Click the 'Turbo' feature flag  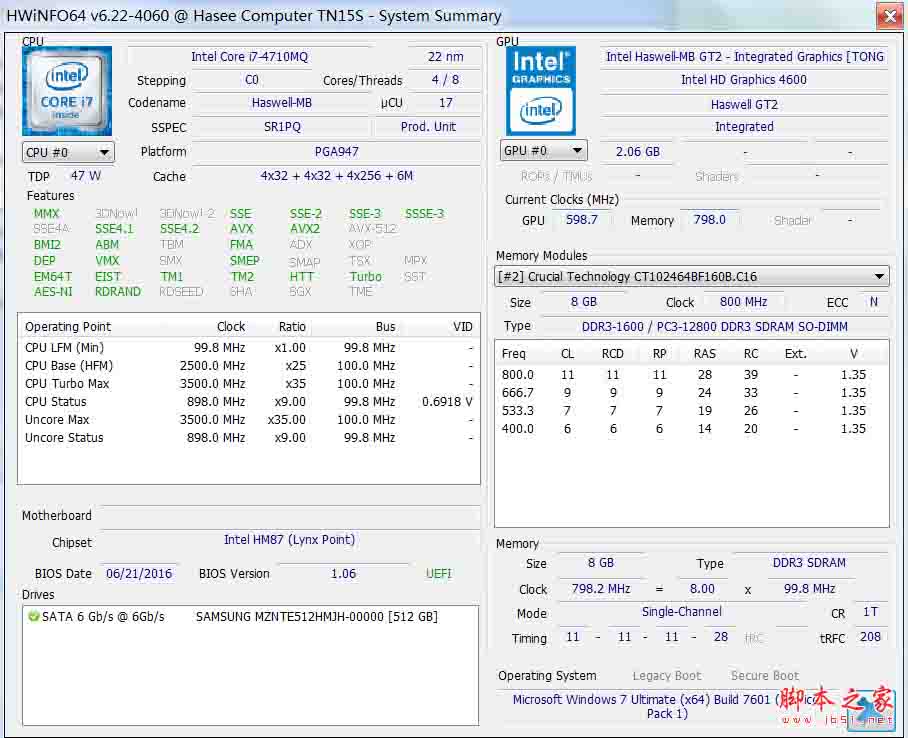365,276
